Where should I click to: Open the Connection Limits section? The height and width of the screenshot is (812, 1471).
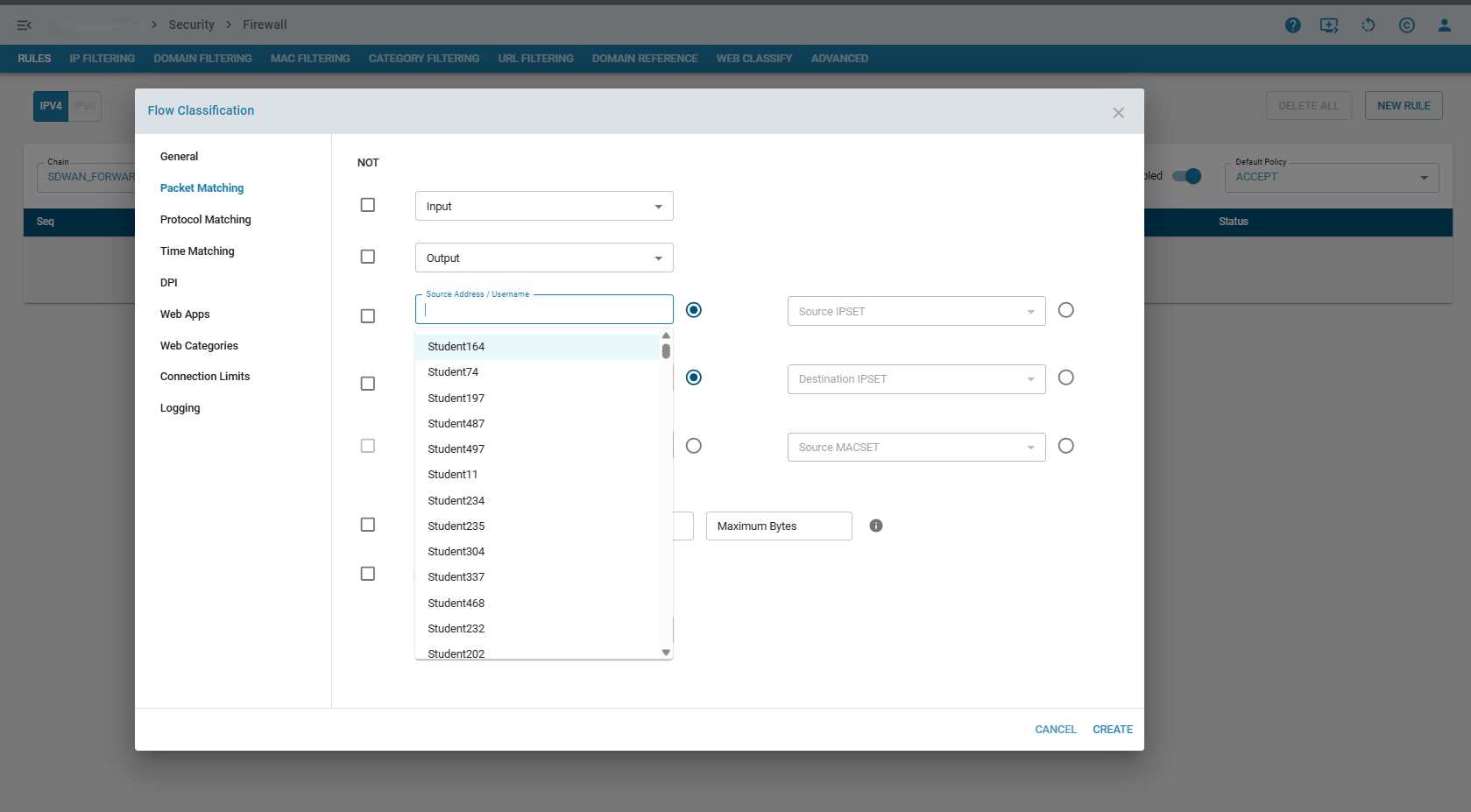pyautogui.click(x=205, y=377)
